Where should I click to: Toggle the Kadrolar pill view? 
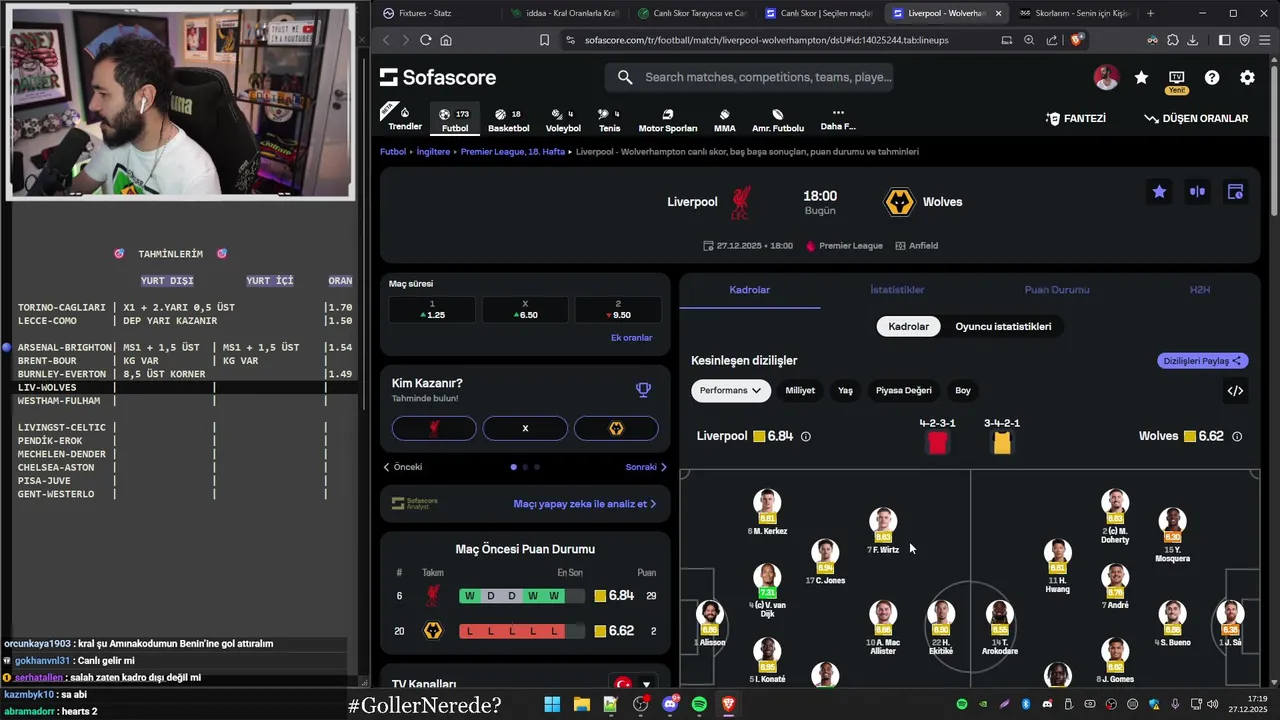(908, 327)
